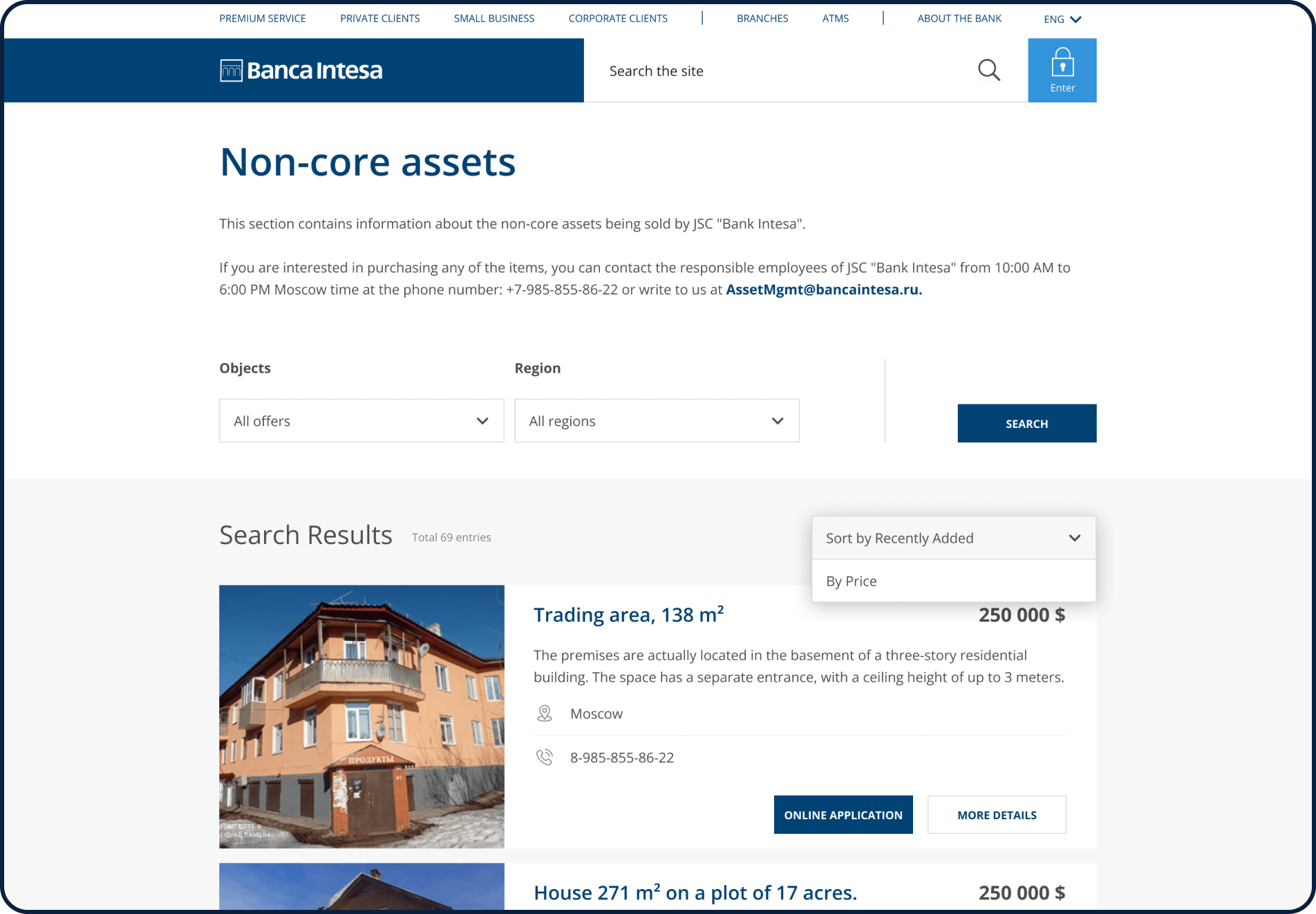This screenshot has height=914, width=1316.
Task: Focus the Search the site field
Action: (781, 71)
